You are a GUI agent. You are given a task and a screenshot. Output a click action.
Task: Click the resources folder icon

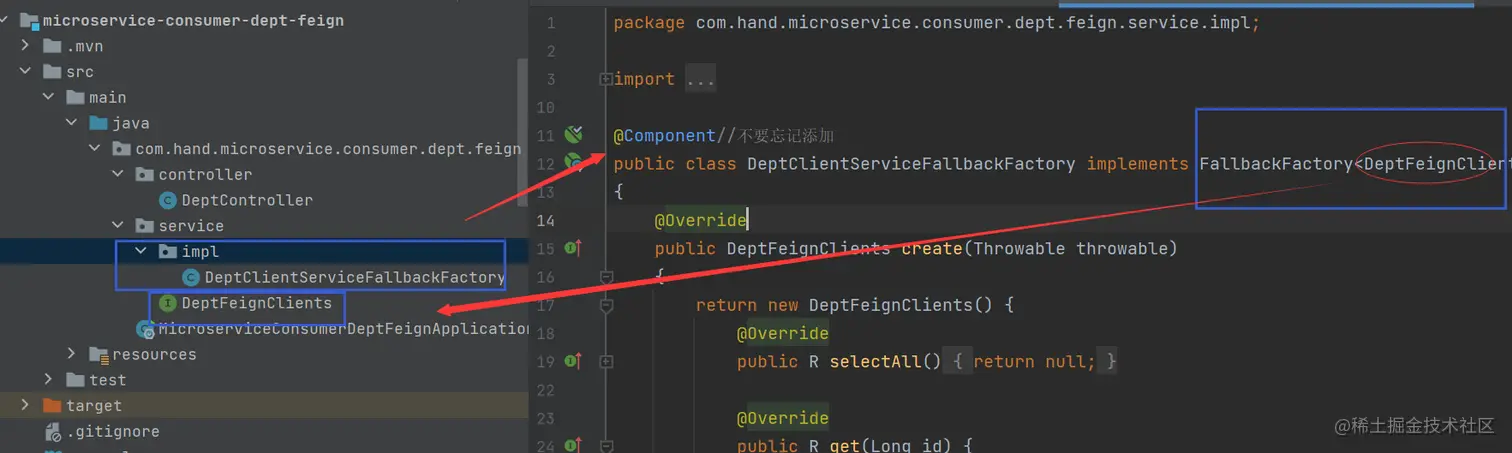point(98,354)
